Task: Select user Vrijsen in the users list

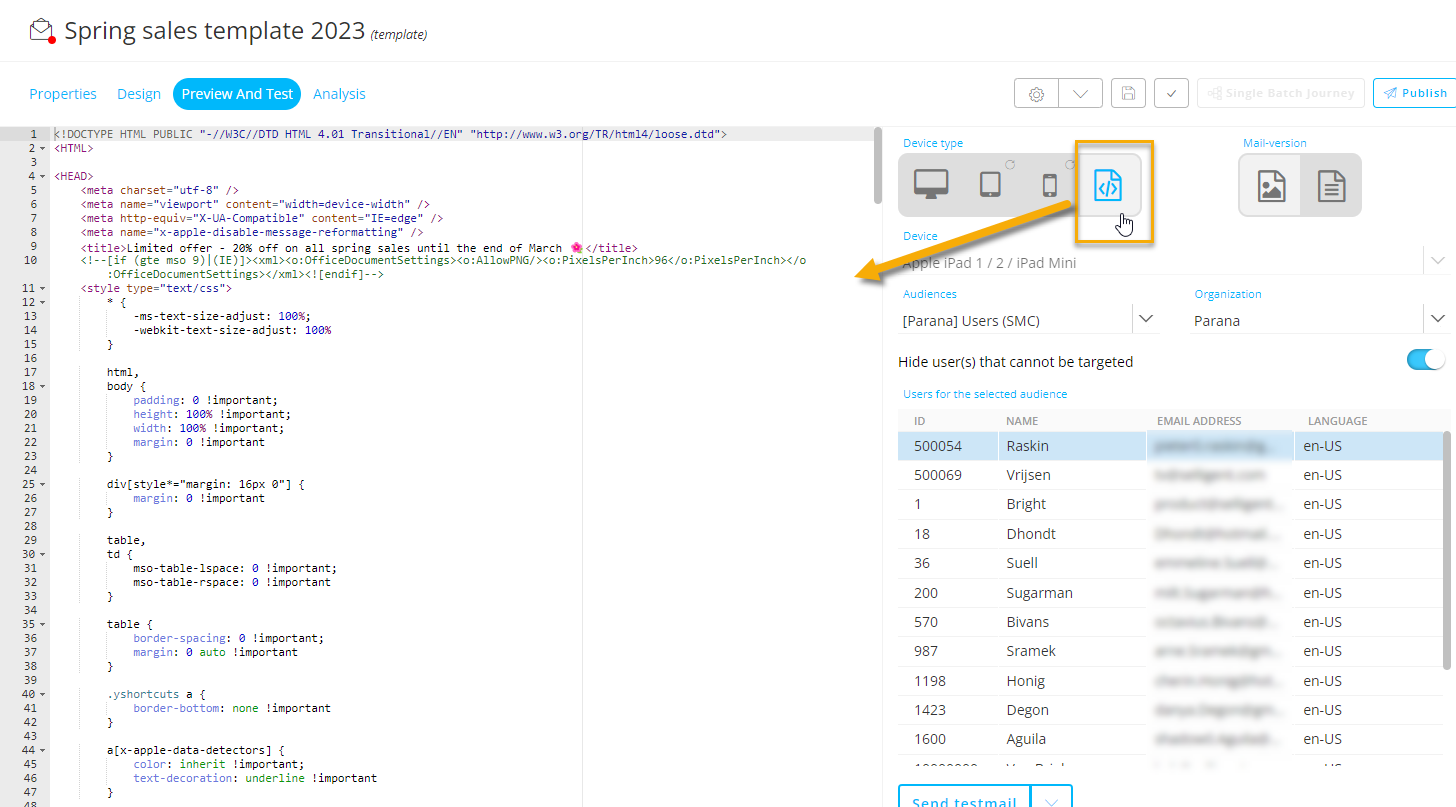Action: (x=1034, y=475)
